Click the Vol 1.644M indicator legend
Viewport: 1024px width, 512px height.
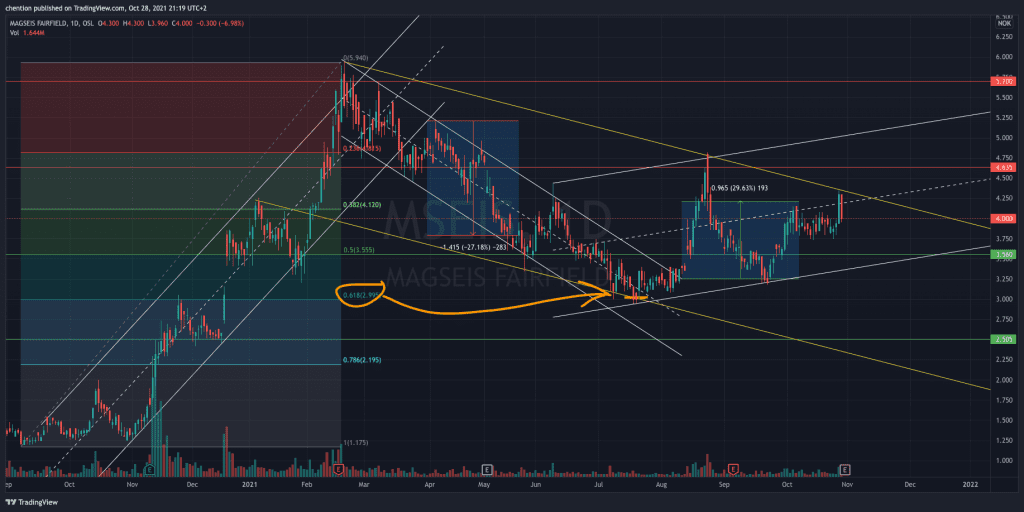[26, 32]
